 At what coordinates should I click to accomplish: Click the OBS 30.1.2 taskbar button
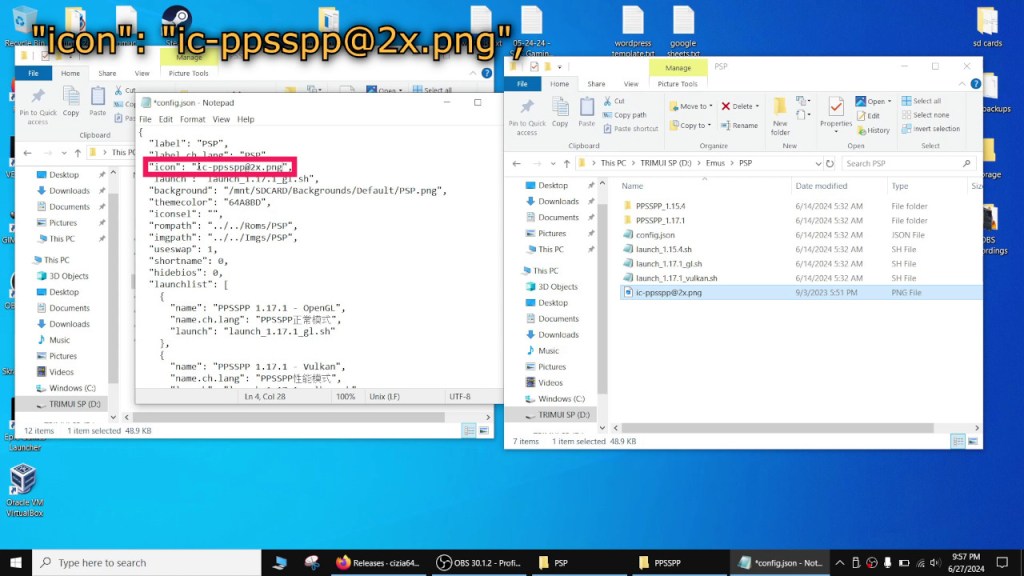[480, 562]
